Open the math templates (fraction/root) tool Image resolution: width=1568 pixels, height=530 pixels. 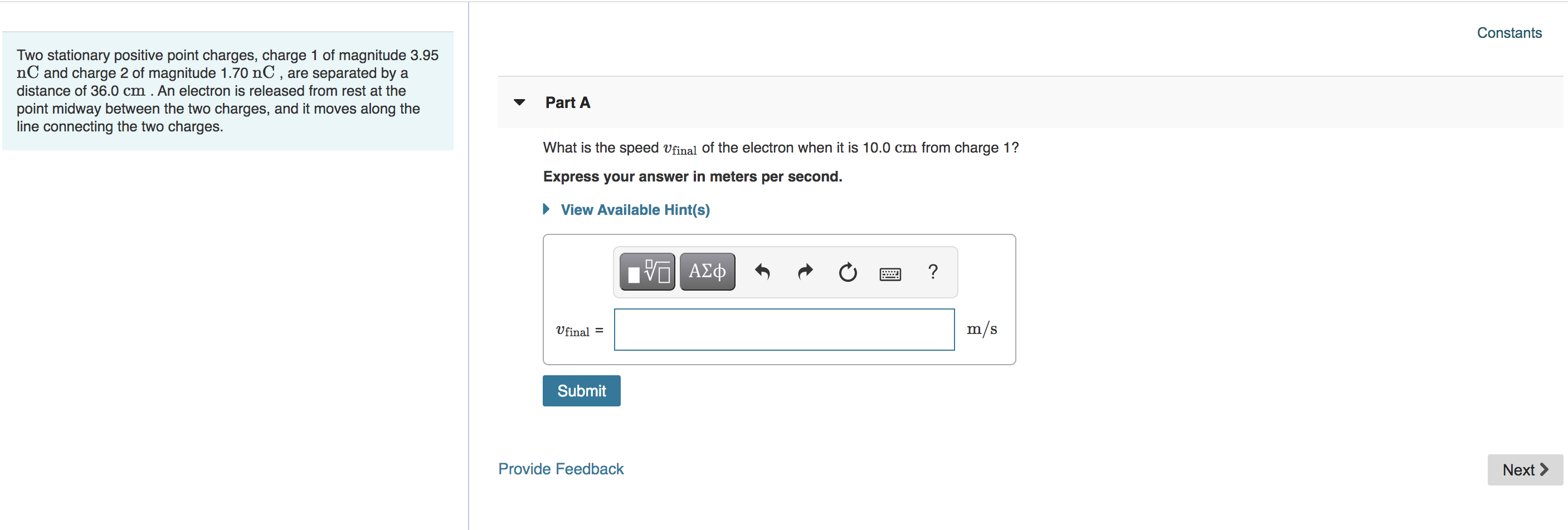[646, 271]
